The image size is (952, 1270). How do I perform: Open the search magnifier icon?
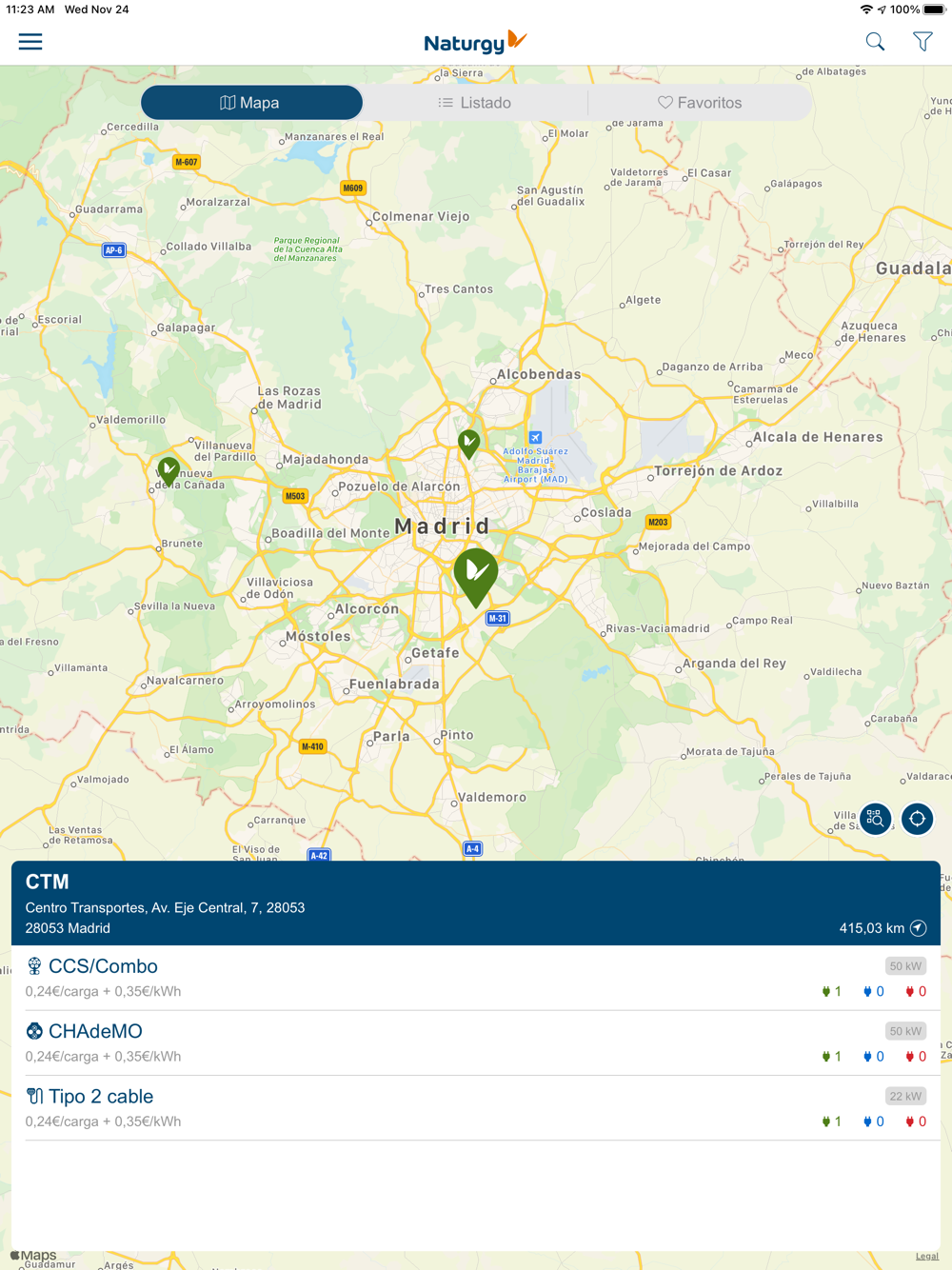(875, 42)
